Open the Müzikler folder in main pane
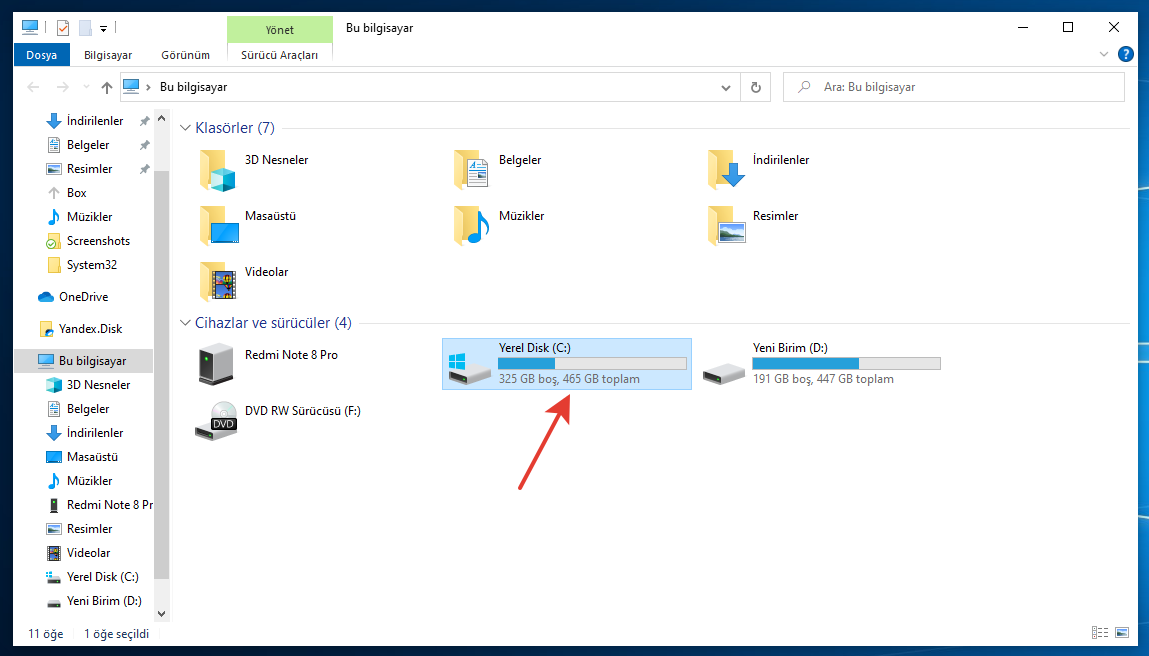 click(472, 226)
